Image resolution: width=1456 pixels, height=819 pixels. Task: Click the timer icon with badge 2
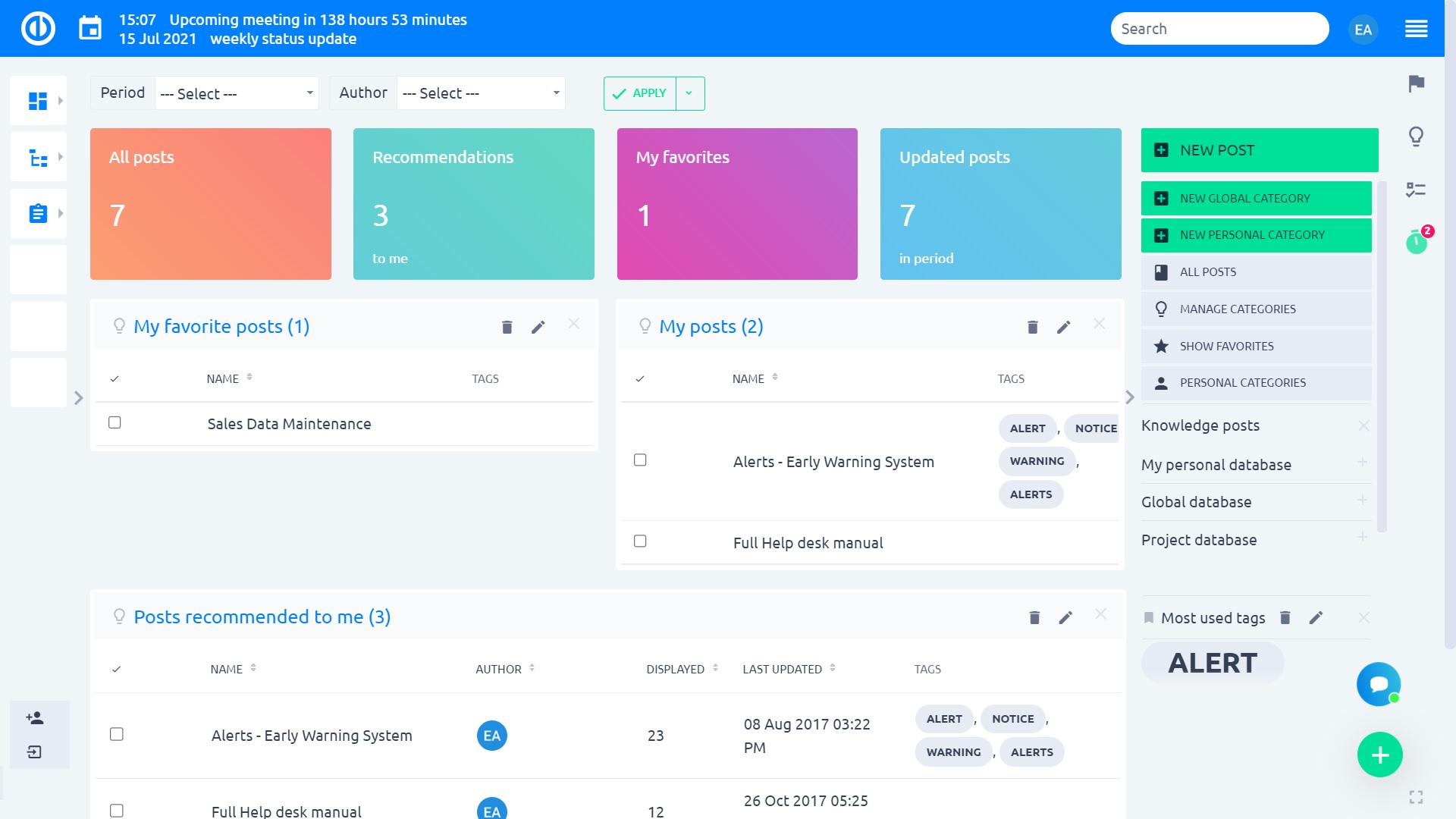pos(1416,242)
